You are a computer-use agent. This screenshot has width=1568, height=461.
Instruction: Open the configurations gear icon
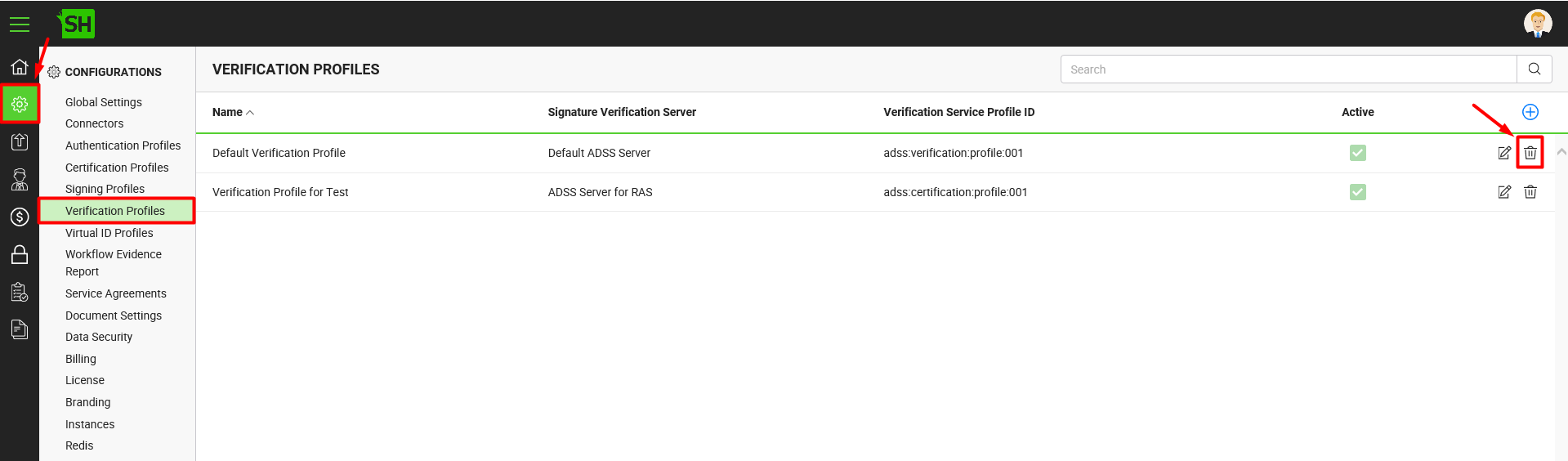coord(20,104)
